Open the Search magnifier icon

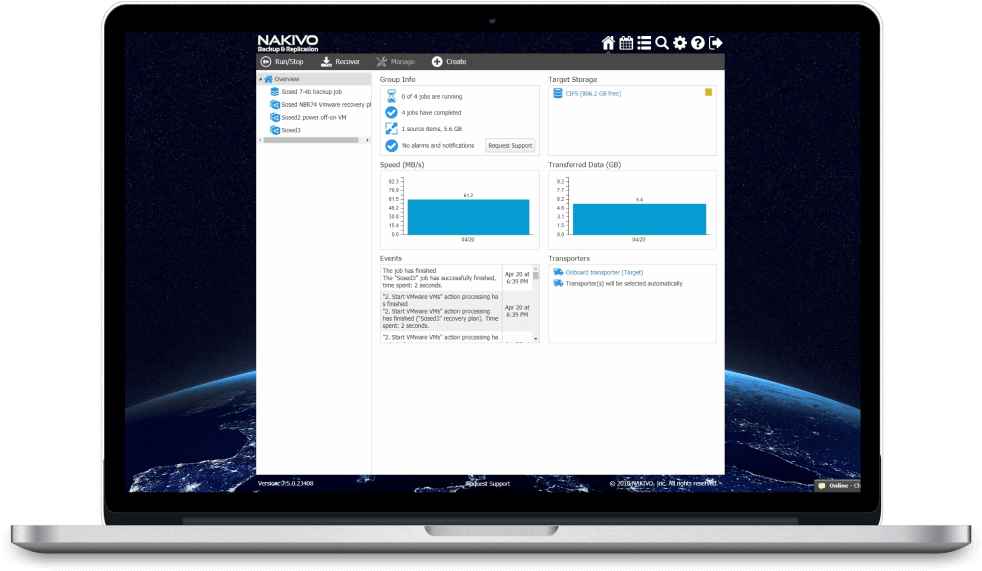(x=662, y=43)
